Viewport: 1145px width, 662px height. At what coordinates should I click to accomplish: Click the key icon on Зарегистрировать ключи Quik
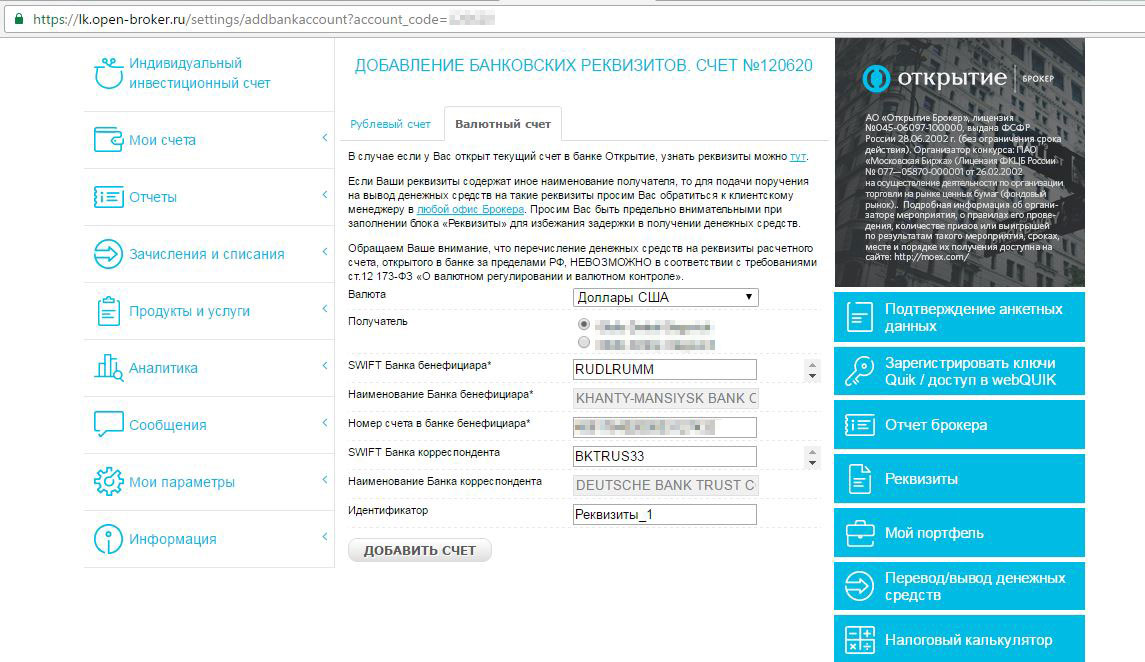pyautogui.click(x=859, y=371)
